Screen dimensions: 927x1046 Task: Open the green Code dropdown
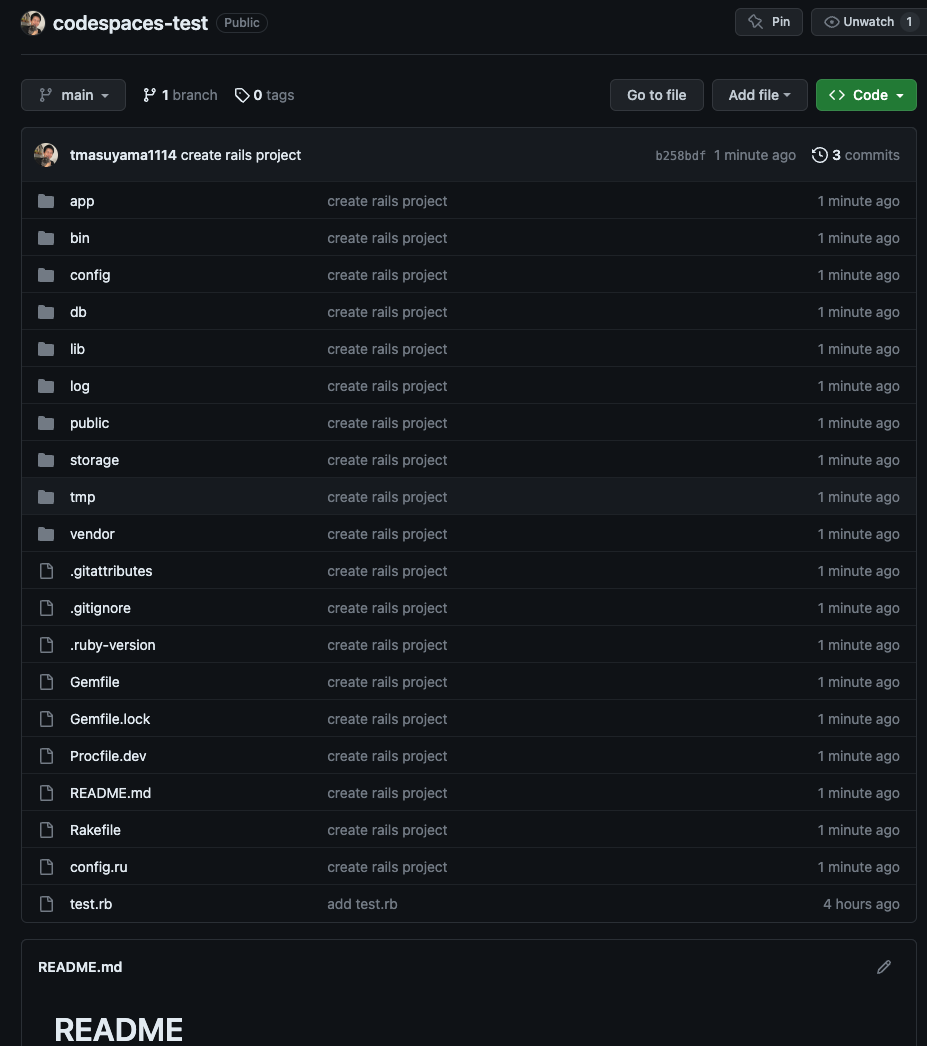tap(866, 95)
